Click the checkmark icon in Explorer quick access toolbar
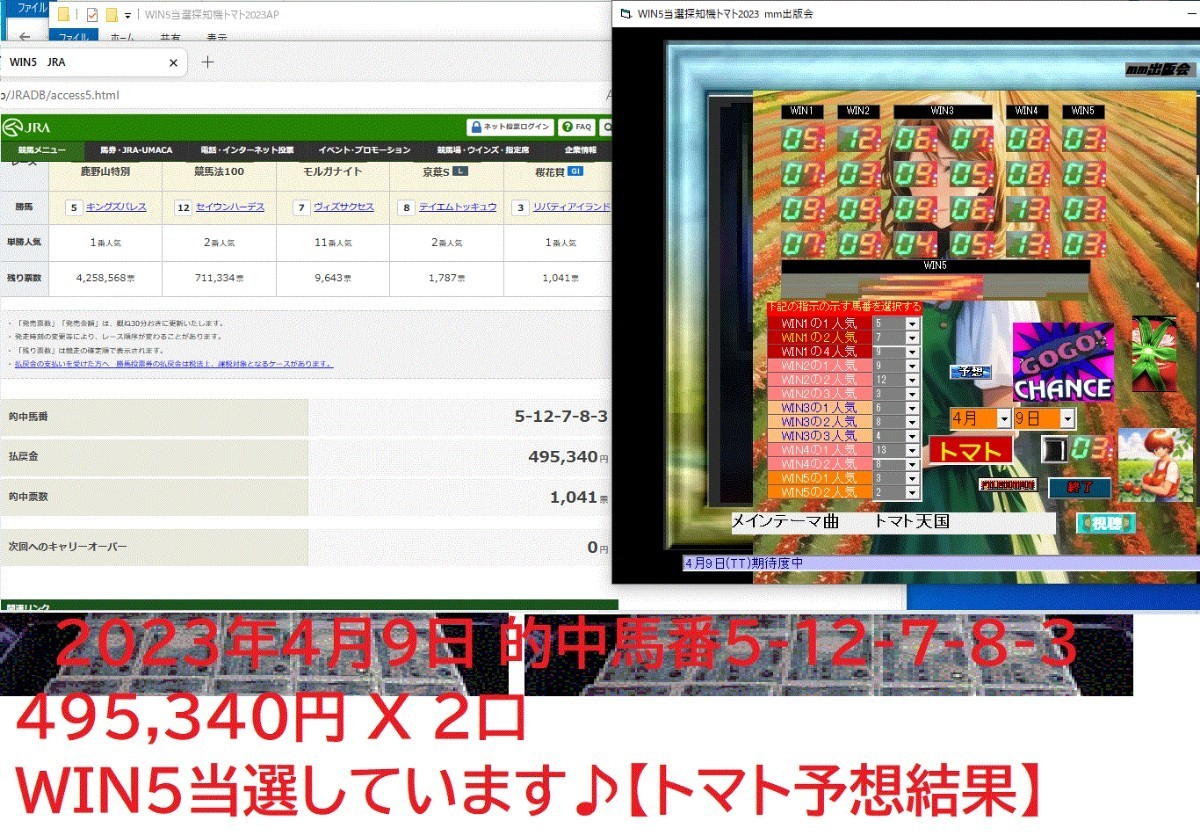 coord(90,14)
